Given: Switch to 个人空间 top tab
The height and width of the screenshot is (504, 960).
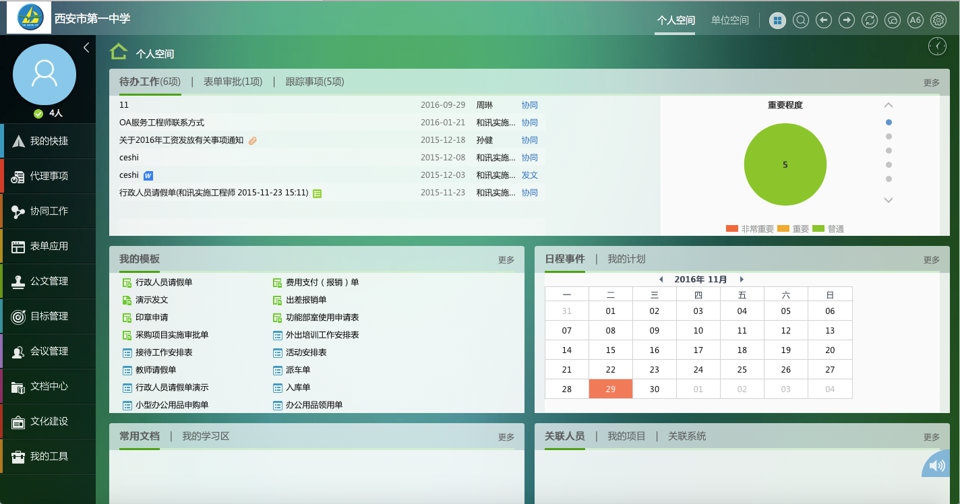Looking at the screenshot, I should point(676,20).
